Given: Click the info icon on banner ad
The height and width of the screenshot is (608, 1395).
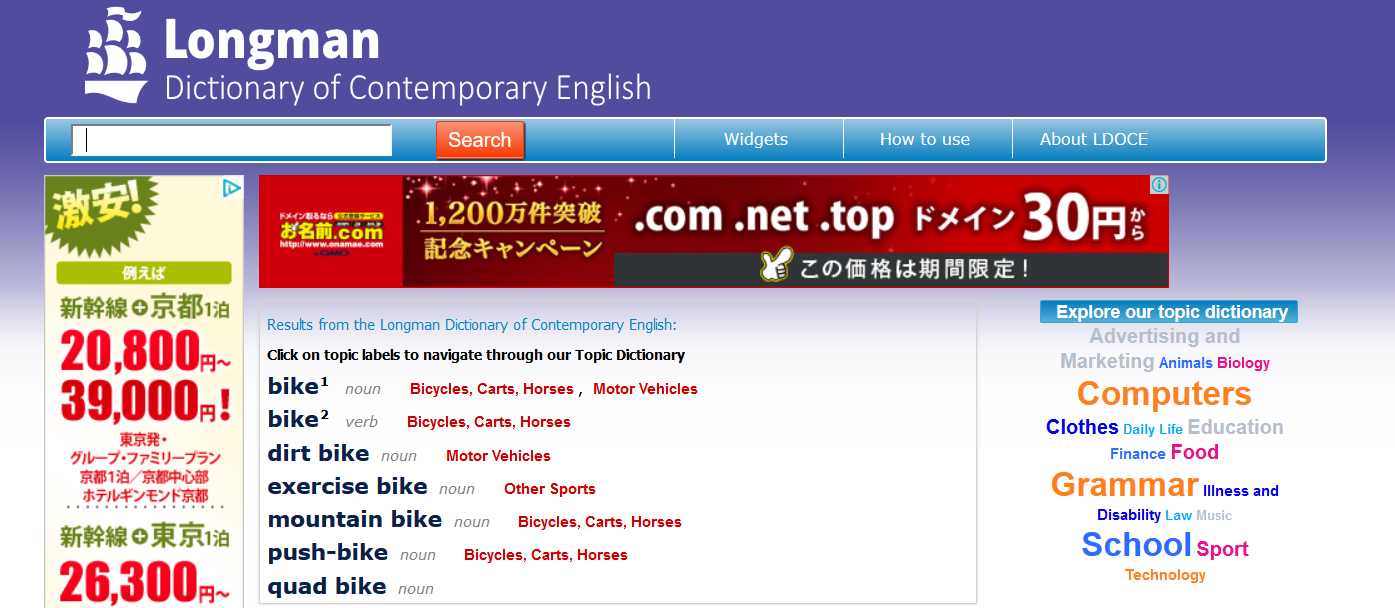Looking at the screenshot, I should click(x=1158, y=185).
